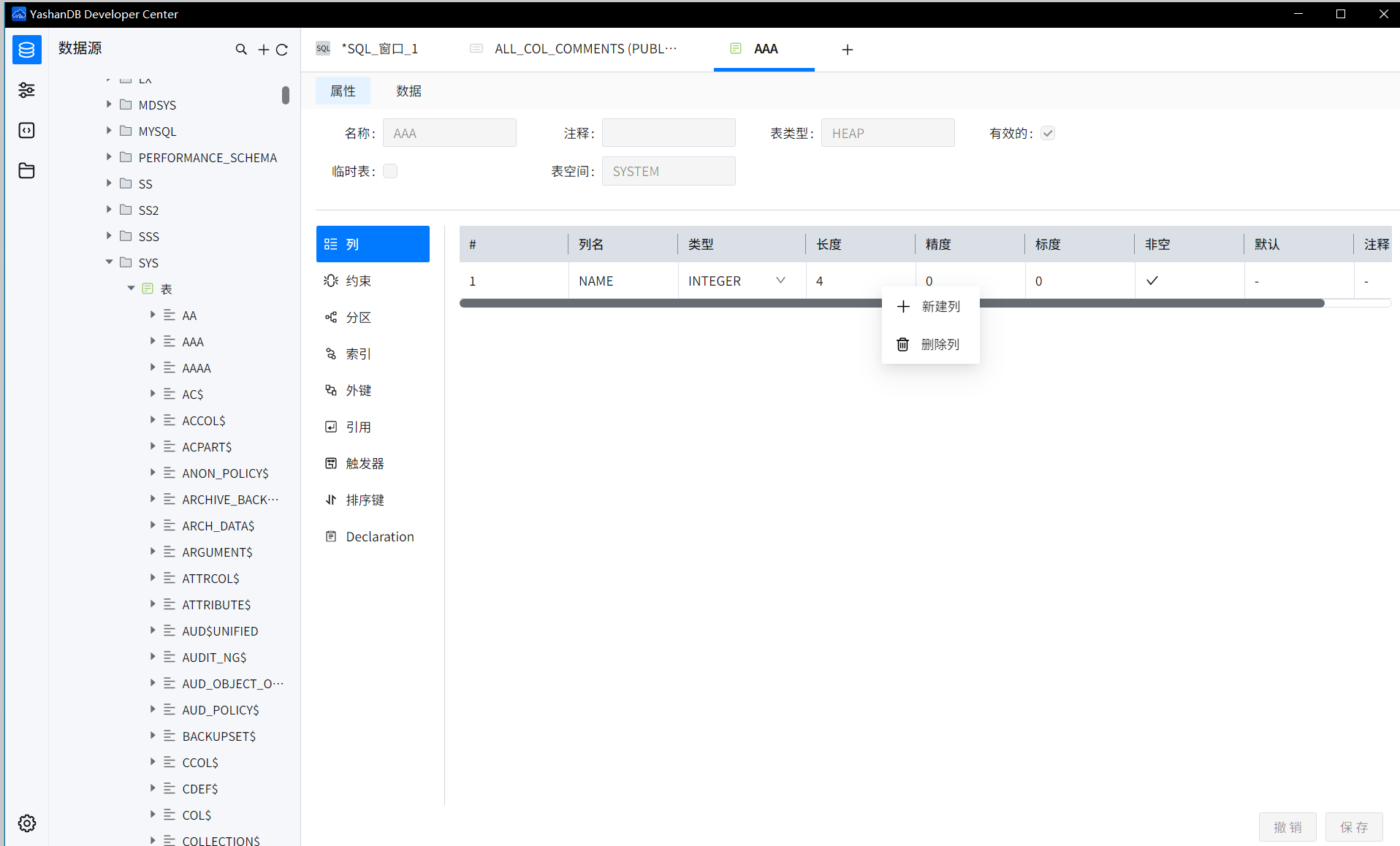1400x846 pixels.
Task: Toggle the 临时表 checkbox
Action: coord(390,171)
